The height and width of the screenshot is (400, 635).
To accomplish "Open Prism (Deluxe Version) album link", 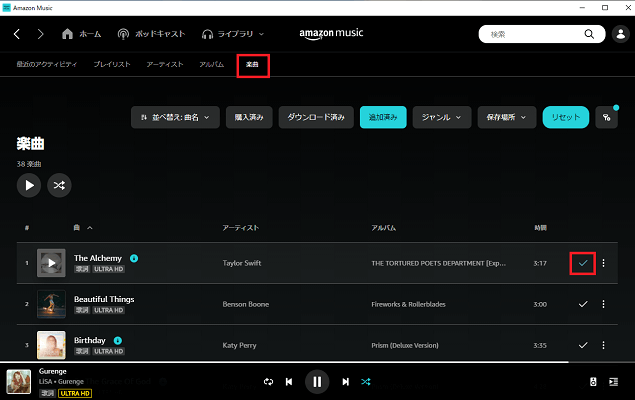I will [405, 345].
